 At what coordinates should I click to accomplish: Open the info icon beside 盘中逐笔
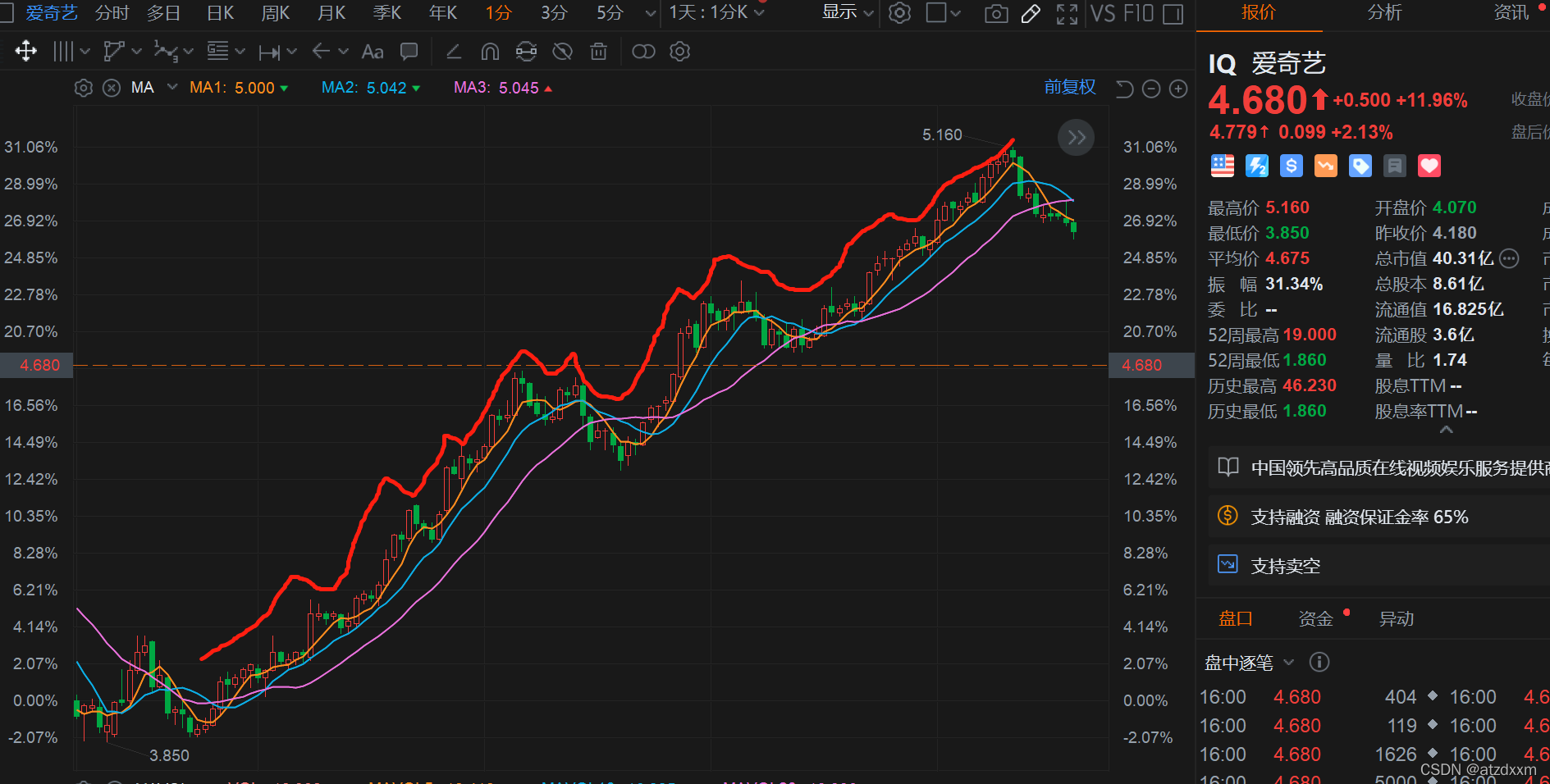coord(1319,662)
